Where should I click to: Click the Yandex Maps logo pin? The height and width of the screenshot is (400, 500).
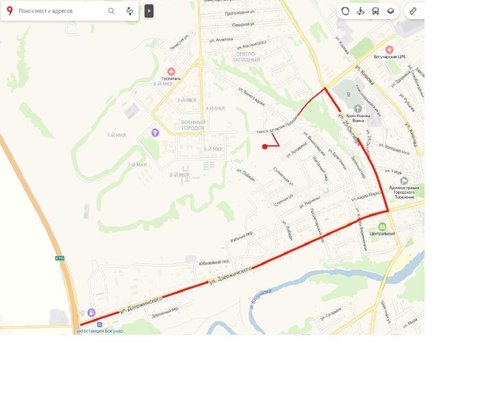coord(10,11)
